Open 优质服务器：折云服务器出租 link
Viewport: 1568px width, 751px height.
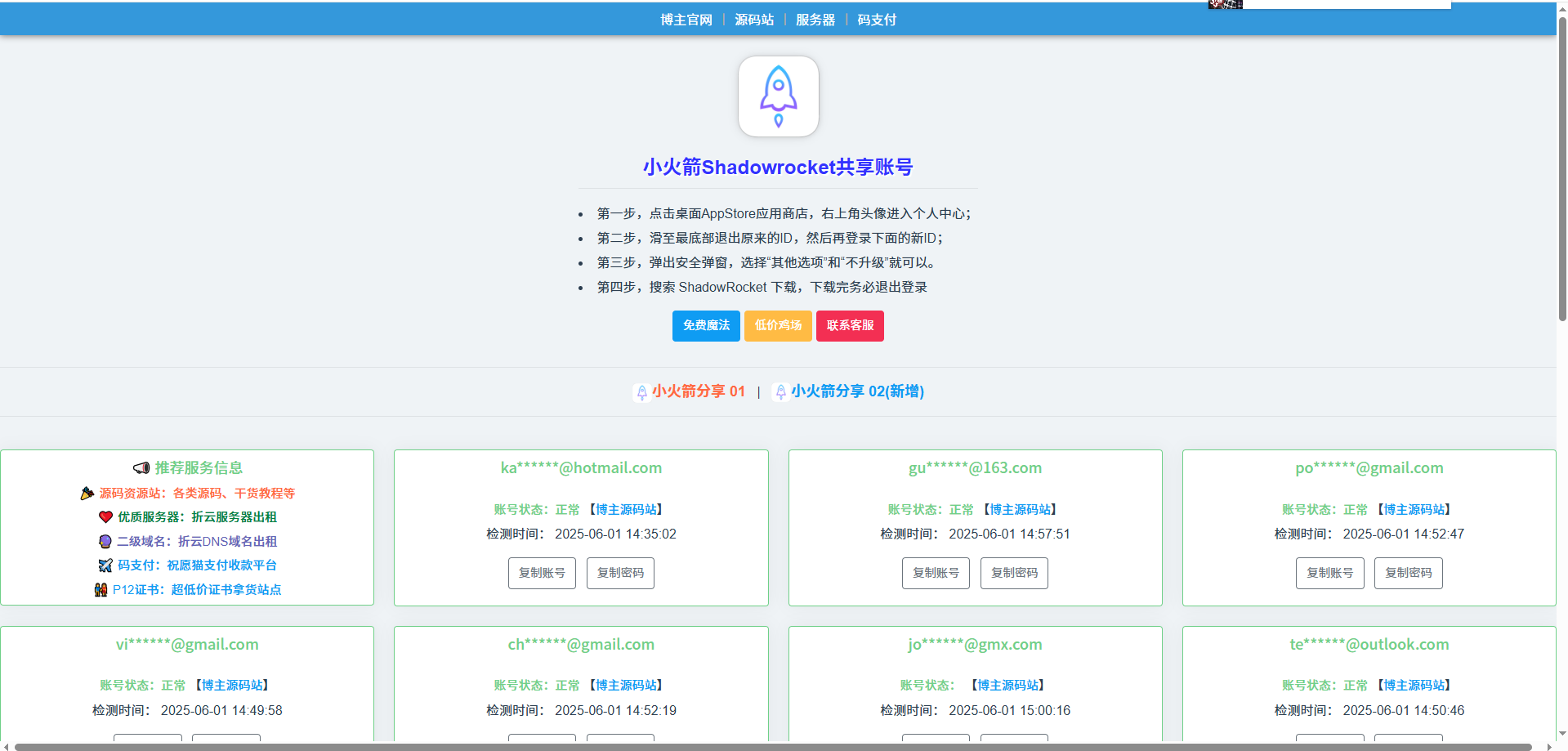[x=197, y=517]
